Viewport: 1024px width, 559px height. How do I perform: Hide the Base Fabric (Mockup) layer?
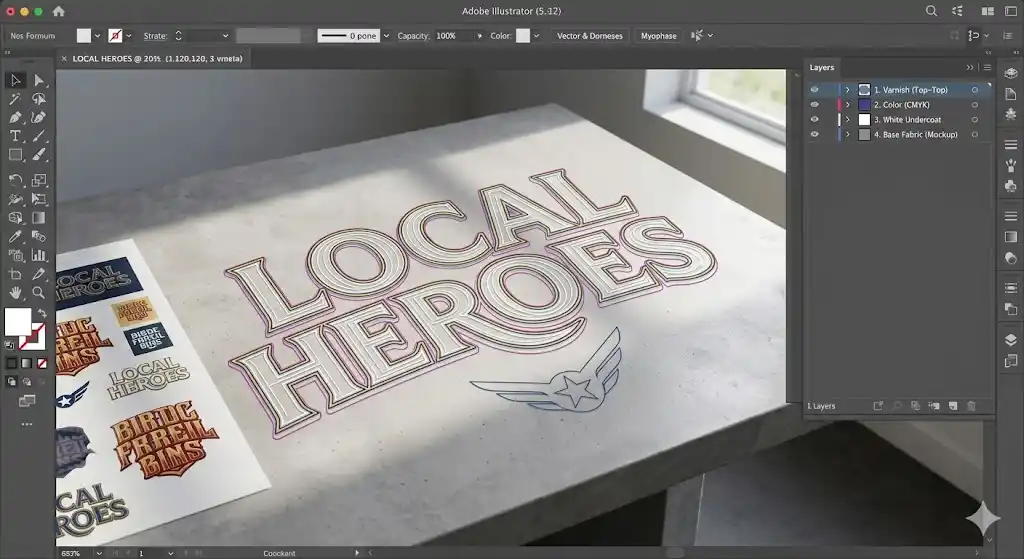(x=814, y=135)
